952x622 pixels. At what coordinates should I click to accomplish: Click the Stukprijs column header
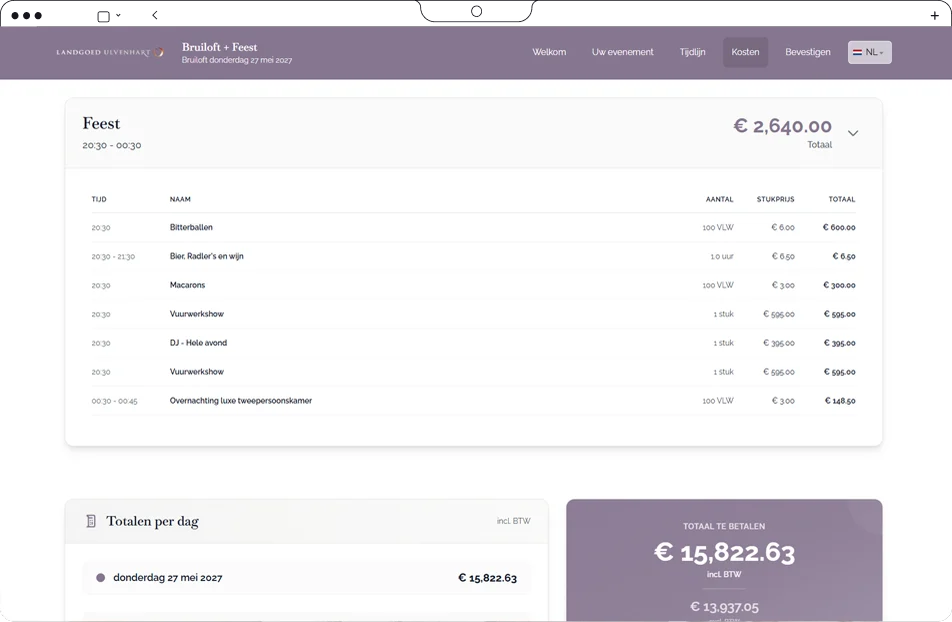click(775, 199)
